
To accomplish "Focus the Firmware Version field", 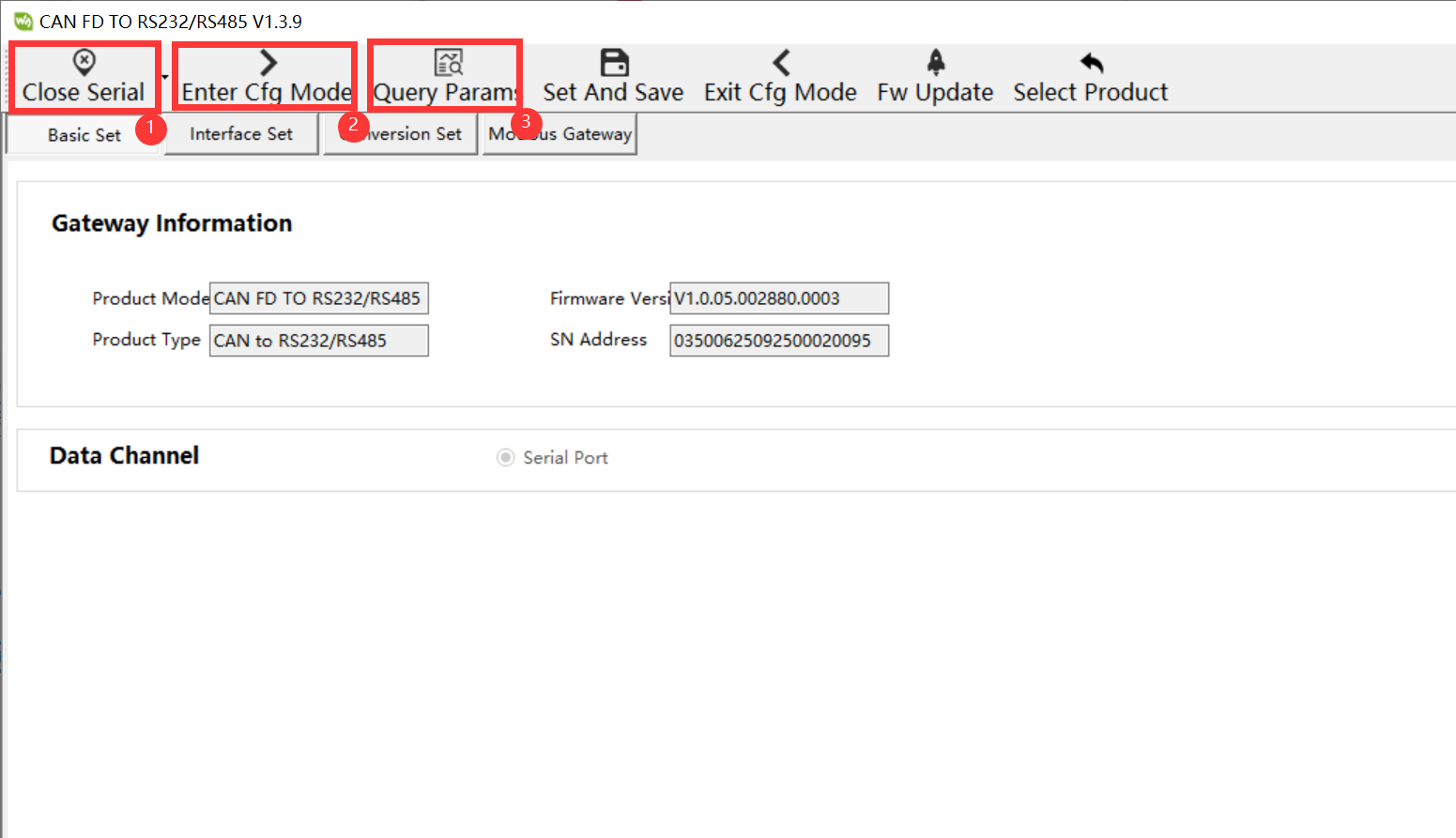I will (x=778, y=298).
